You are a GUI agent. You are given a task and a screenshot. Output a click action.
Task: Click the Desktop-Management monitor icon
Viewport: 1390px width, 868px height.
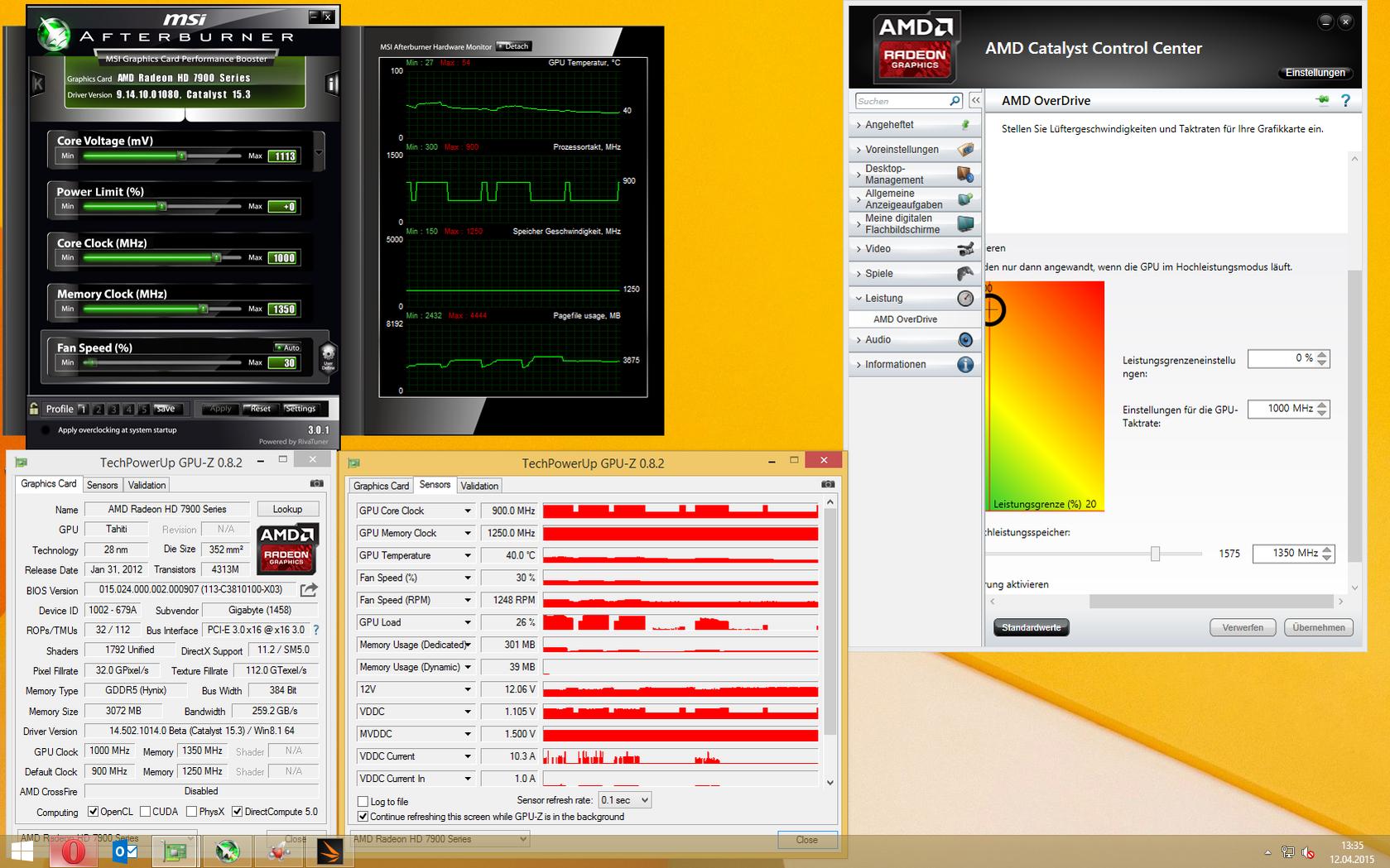coord(965,175)
